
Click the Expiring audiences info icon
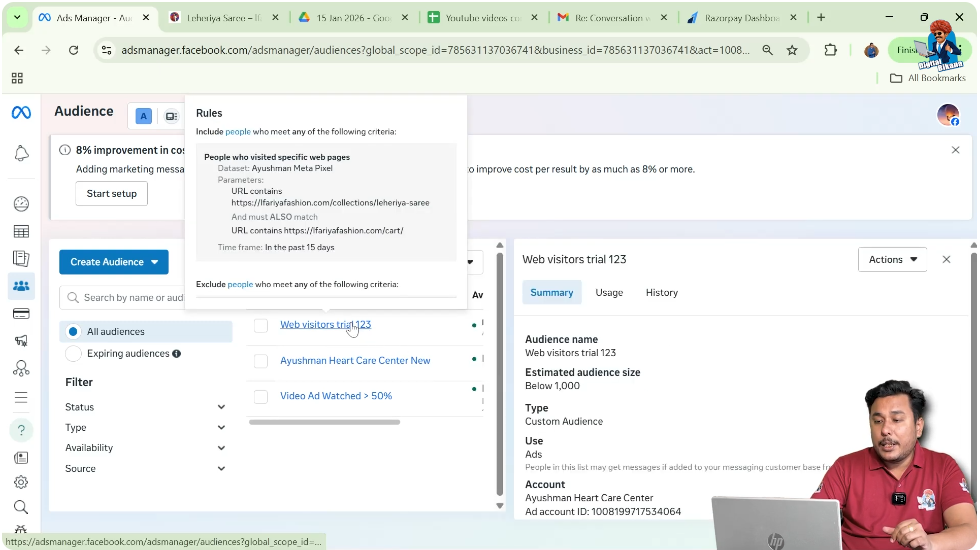[x=177, y=354]
